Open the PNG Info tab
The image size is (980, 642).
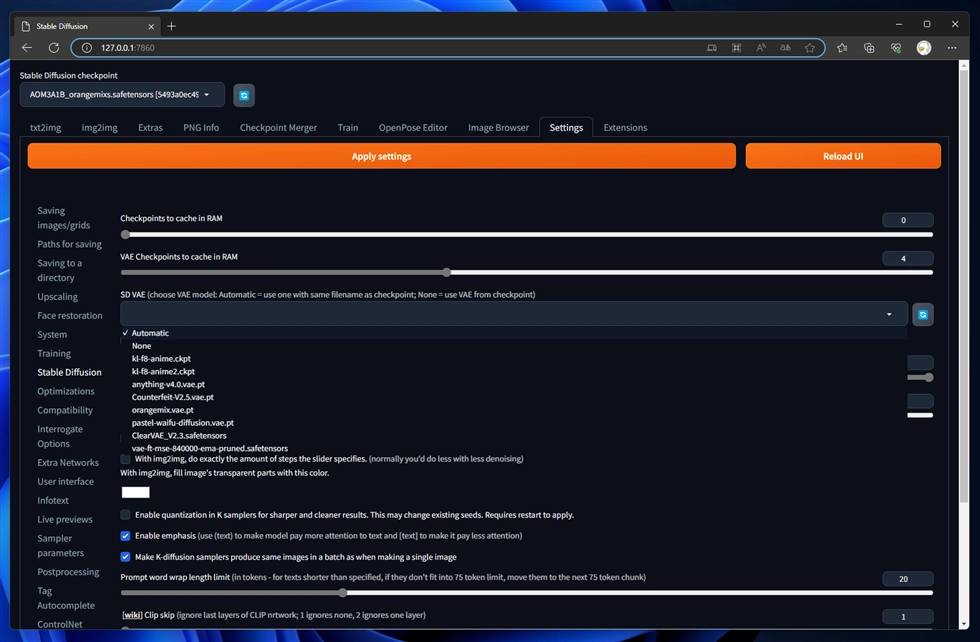pyautogui.click(x=201, y=128)
